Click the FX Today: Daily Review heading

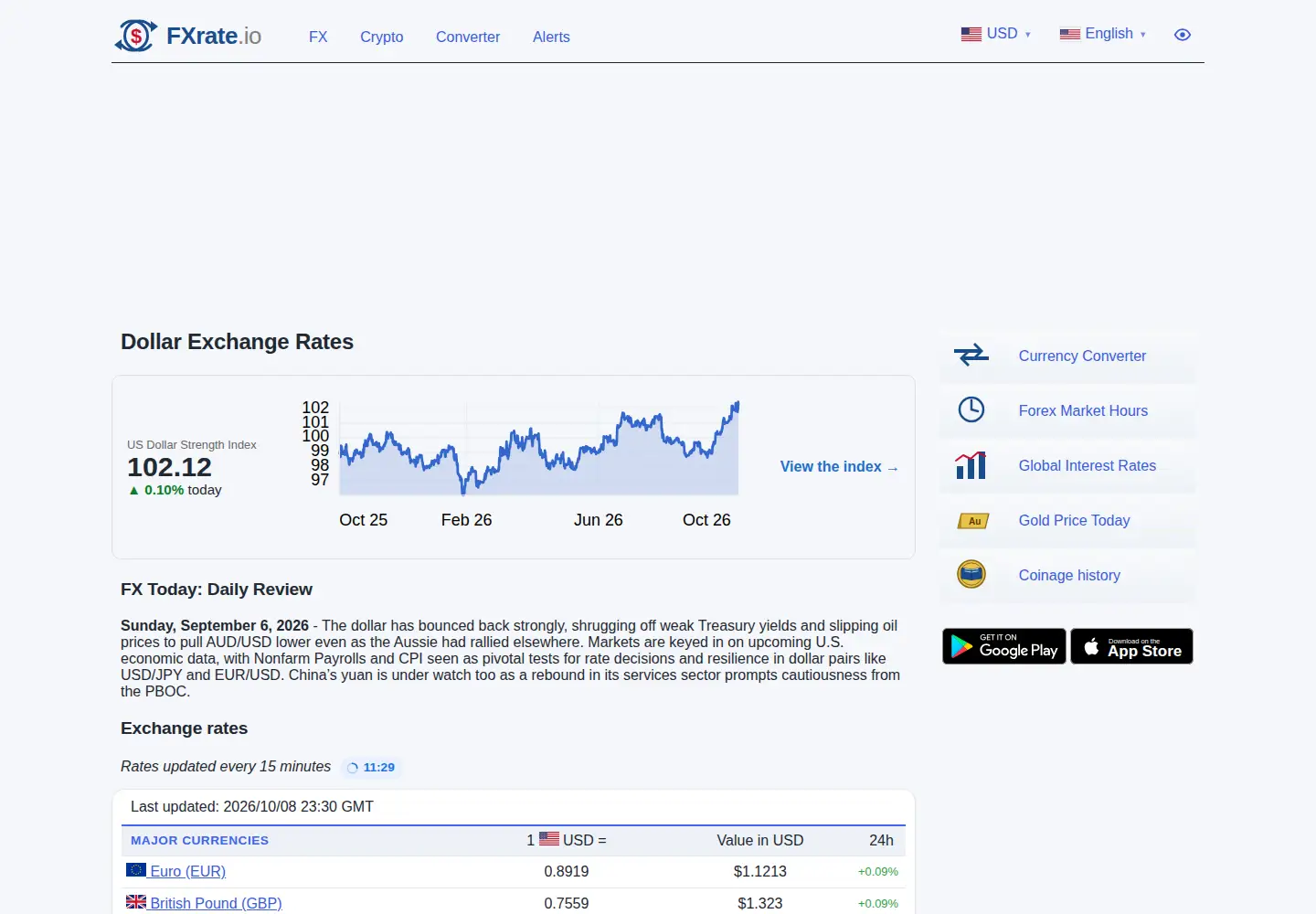point(217,589)
